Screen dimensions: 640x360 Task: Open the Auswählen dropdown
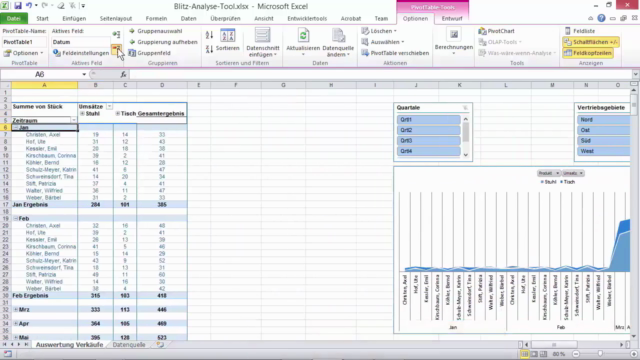383,42
